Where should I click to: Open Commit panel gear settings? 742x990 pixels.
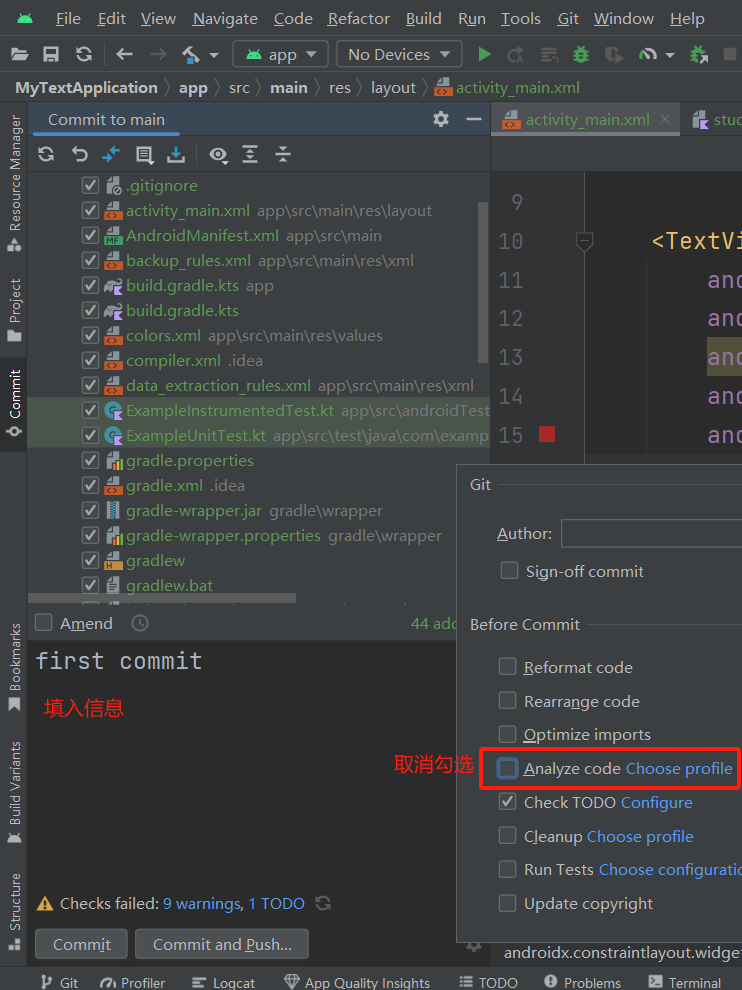(x=441, y=119)
